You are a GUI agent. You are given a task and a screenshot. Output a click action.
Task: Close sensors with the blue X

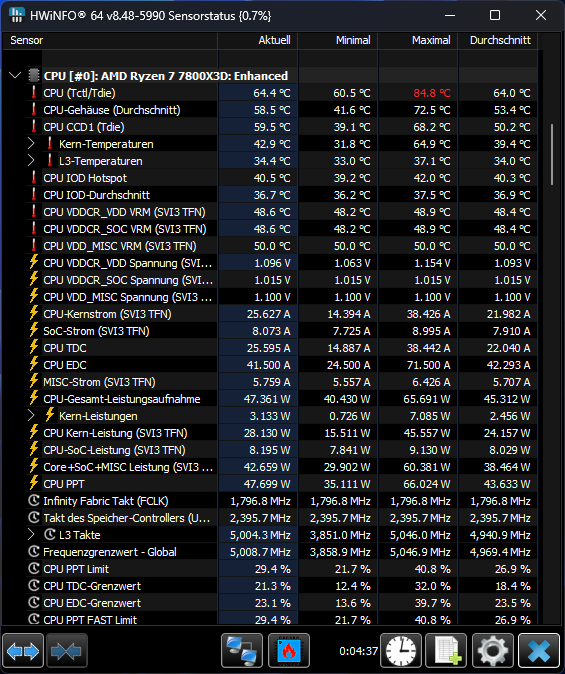click(539, 651)
